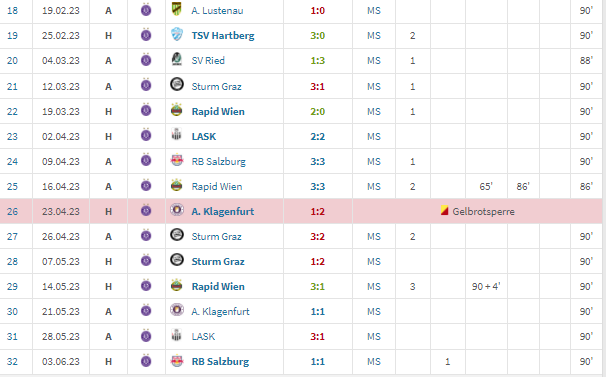Open Sturm Graz link on 07.05.23

tap(218, 261)
